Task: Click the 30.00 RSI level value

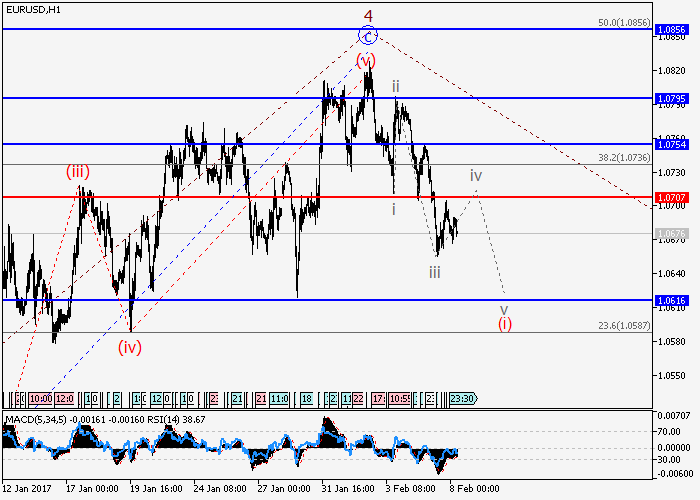Action: click(x=669, y=459)
